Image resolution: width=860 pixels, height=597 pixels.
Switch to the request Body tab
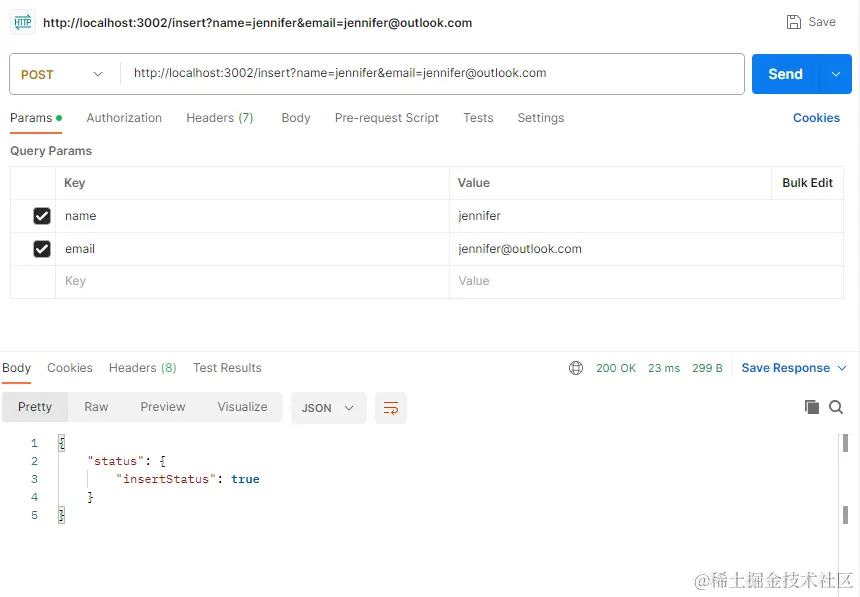tap(296, 118)
